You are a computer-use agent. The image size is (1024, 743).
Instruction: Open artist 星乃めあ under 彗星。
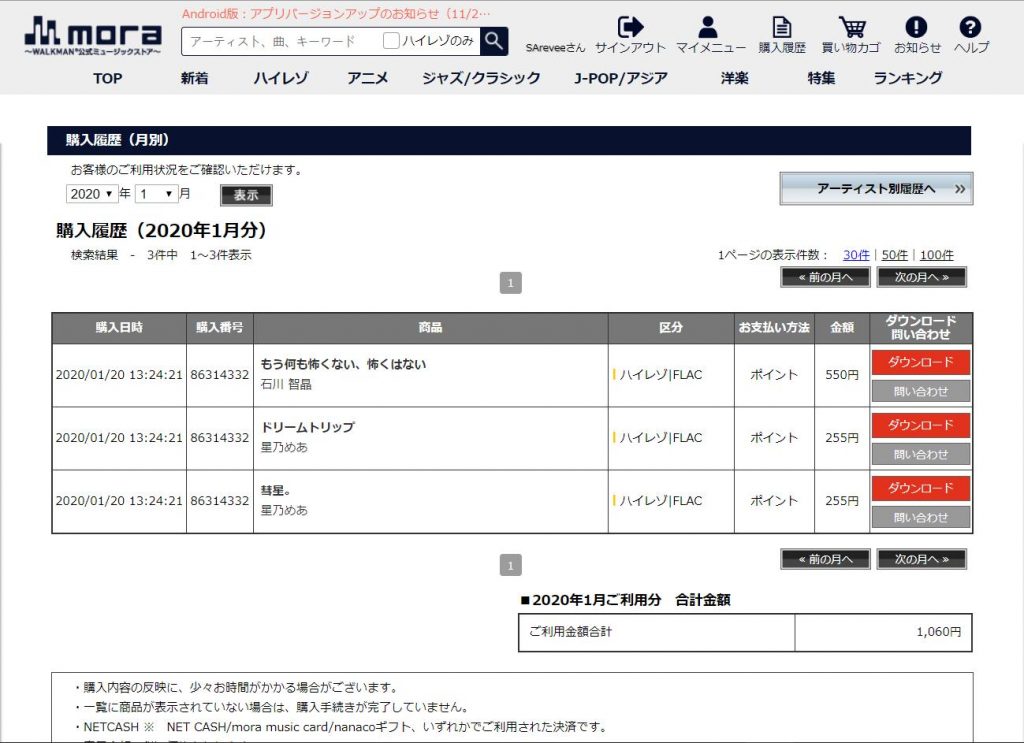284,509
